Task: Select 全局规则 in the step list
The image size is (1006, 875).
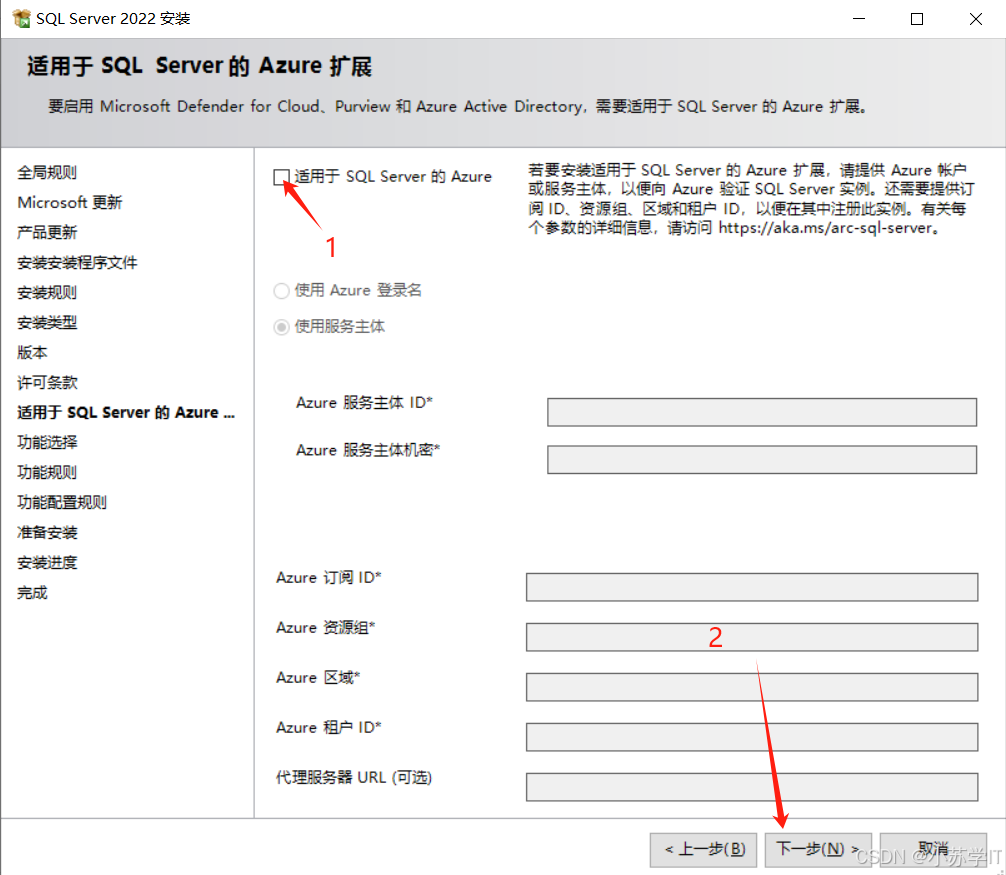Action: coord(47,173)
